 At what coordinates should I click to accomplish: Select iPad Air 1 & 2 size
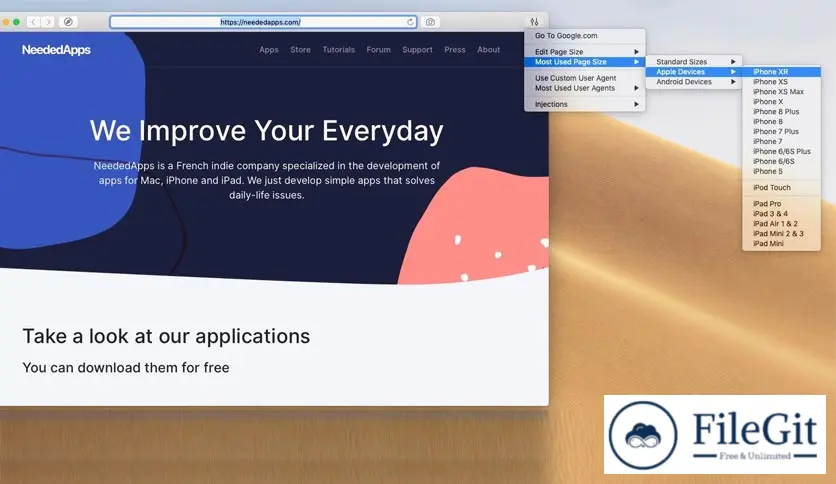tap(782, 223)
